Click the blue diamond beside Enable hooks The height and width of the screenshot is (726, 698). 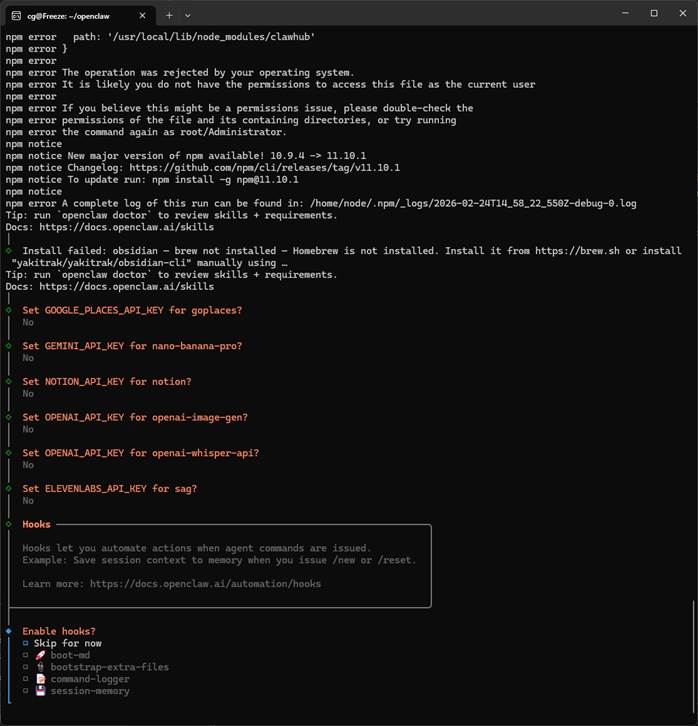[9, 631]
